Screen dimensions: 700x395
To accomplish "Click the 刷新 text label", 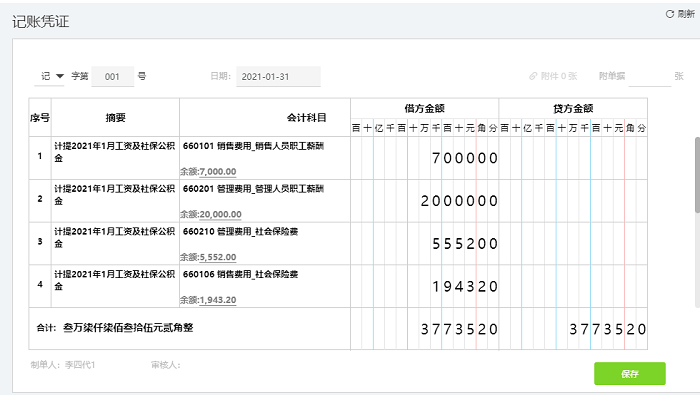I will 686,14.
